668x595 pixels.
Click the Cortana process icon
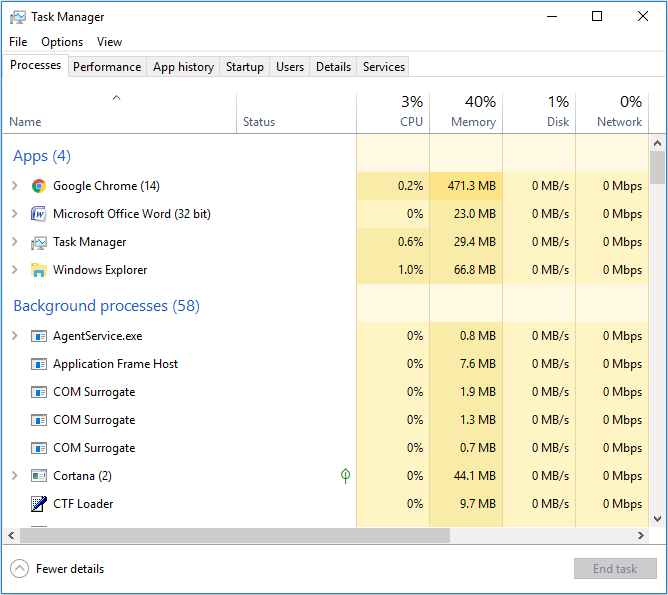(39, 476)
